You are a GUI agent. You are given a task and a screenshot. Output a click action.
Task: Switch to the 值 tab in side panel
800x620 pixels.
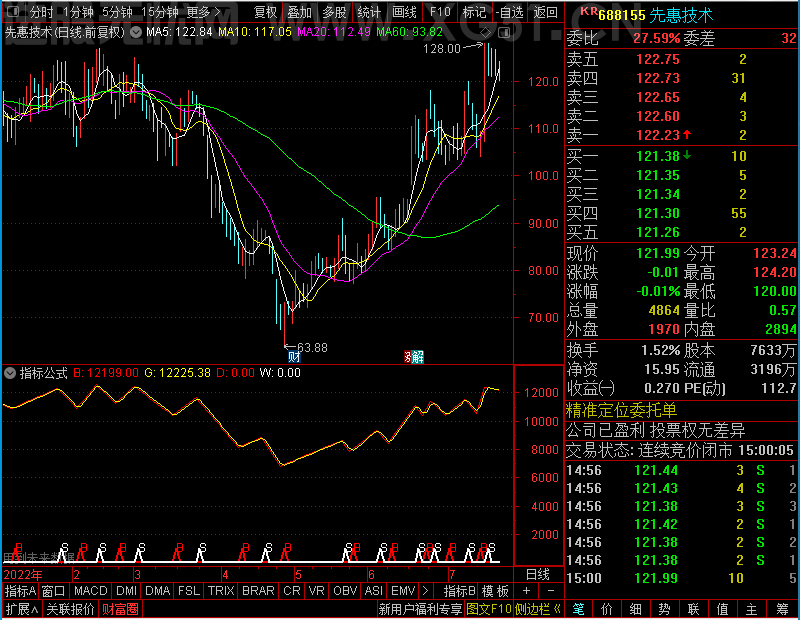(722, 609)
